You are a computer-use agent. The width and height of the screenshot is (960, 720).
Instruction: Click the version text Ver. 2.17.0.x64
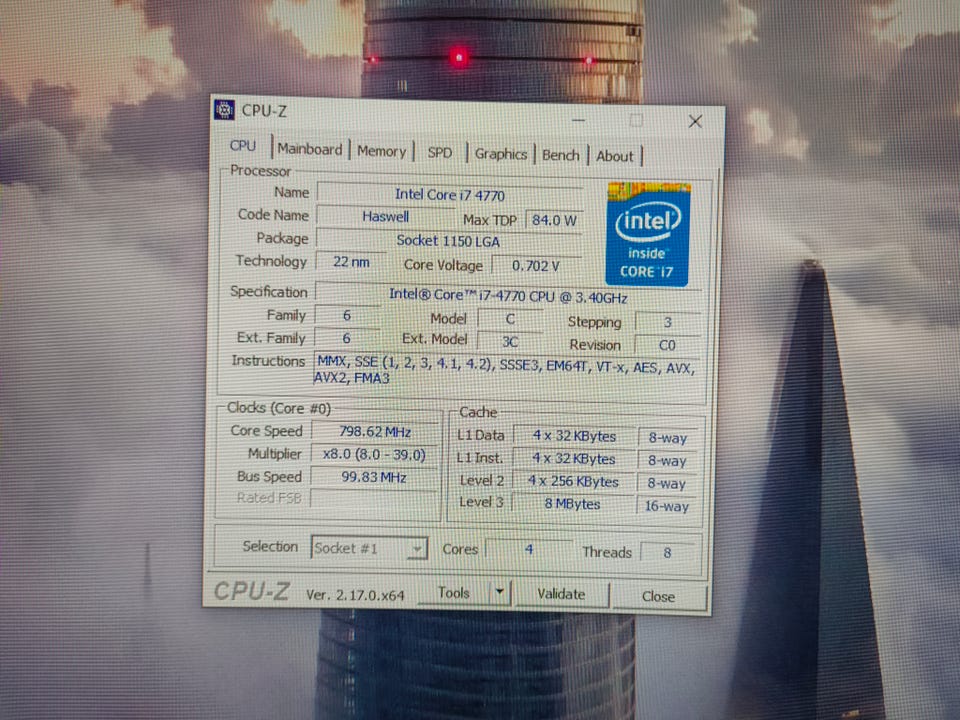(355, 594)
